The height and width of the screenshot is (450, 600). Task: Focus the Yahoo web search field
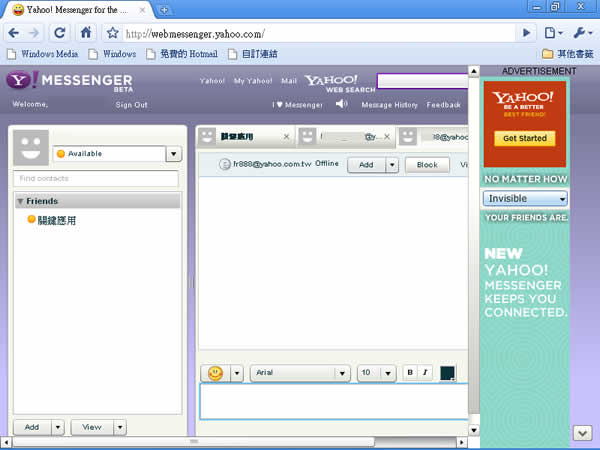coord(422,81)
